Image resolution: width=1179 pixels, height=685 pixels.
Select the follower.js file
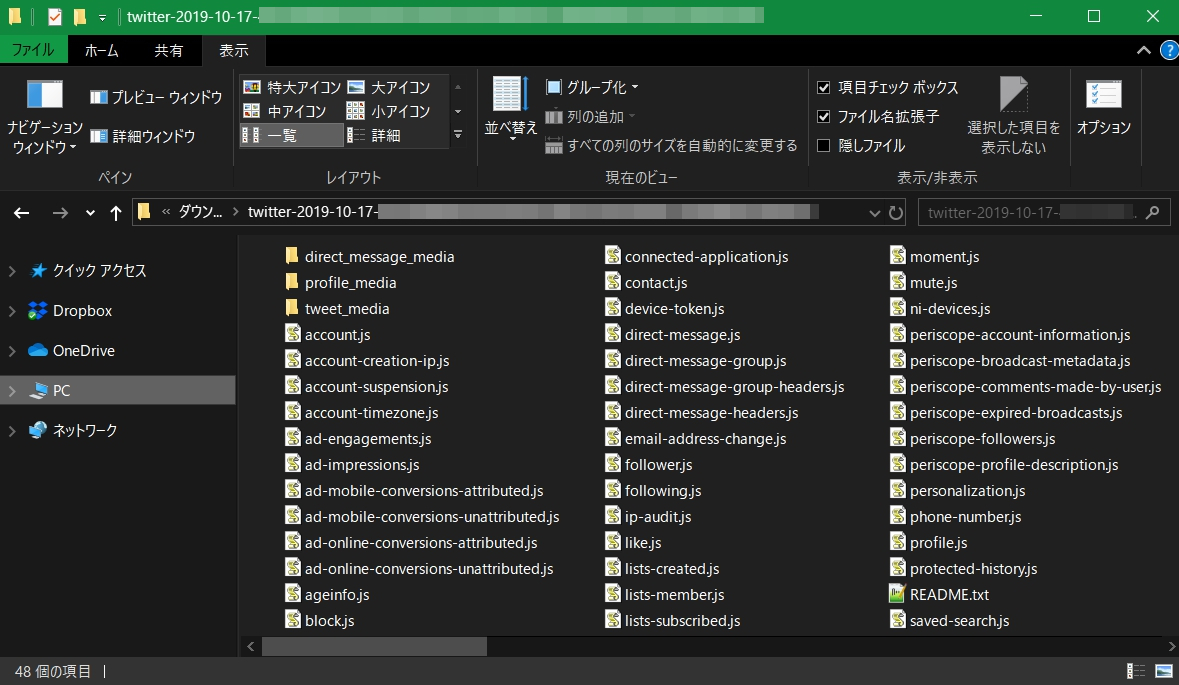coord(649,465)
